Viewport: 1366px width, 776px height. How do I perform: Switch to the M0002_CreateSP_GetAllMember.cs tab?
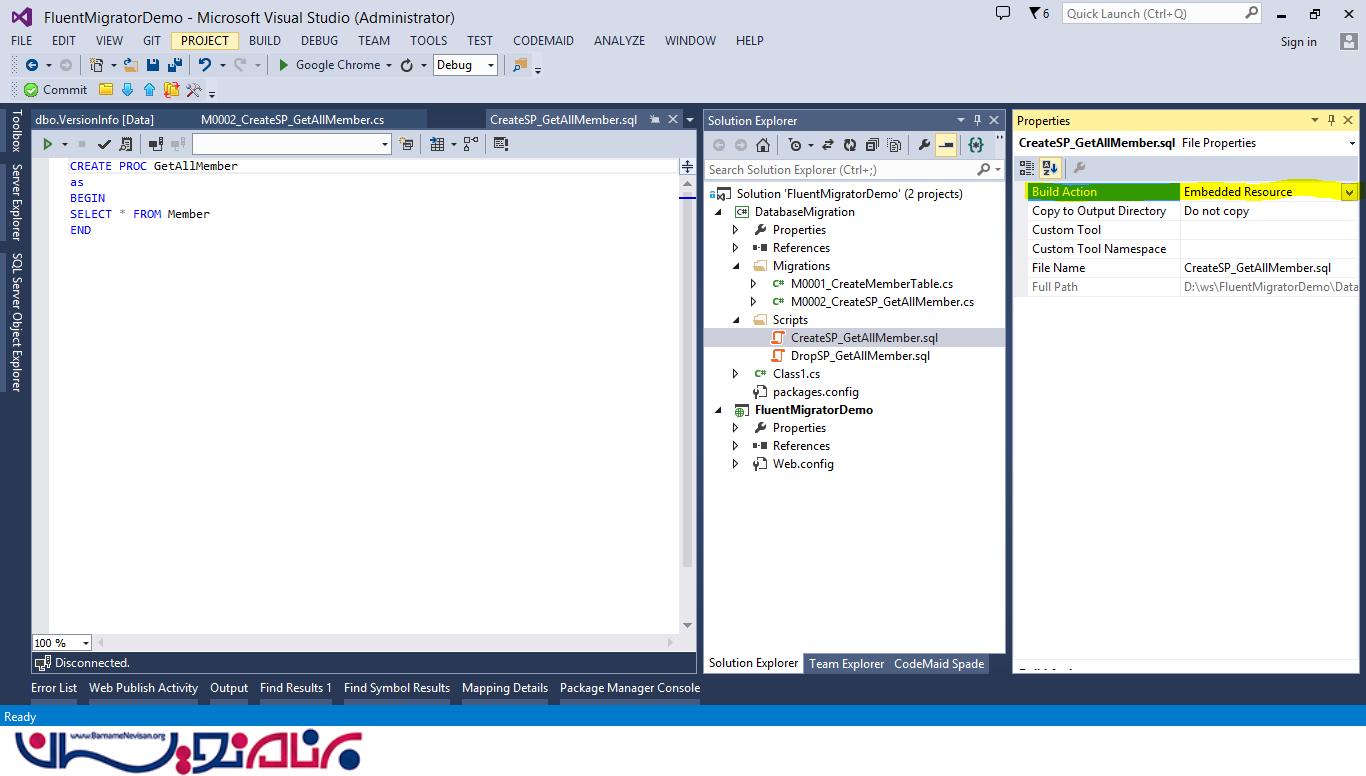[x=292, y=120]
